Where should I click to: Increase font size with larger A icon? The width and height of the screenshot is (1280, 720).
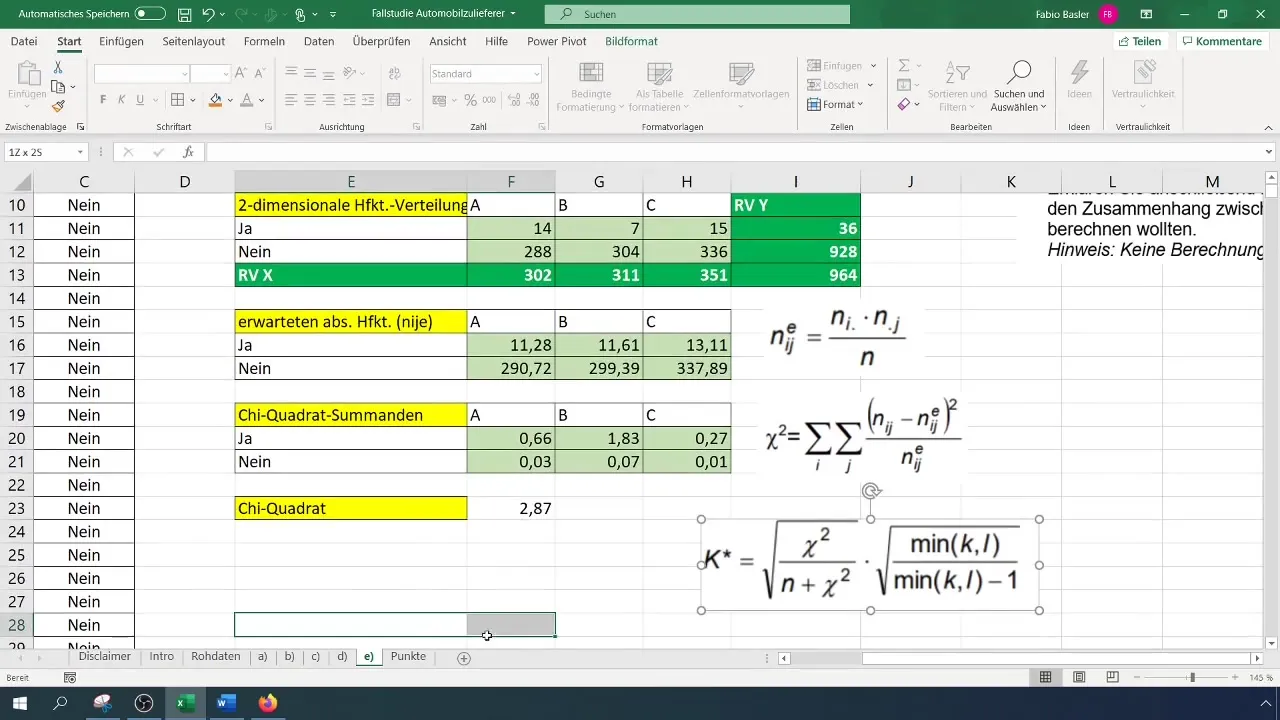point(243,74)
